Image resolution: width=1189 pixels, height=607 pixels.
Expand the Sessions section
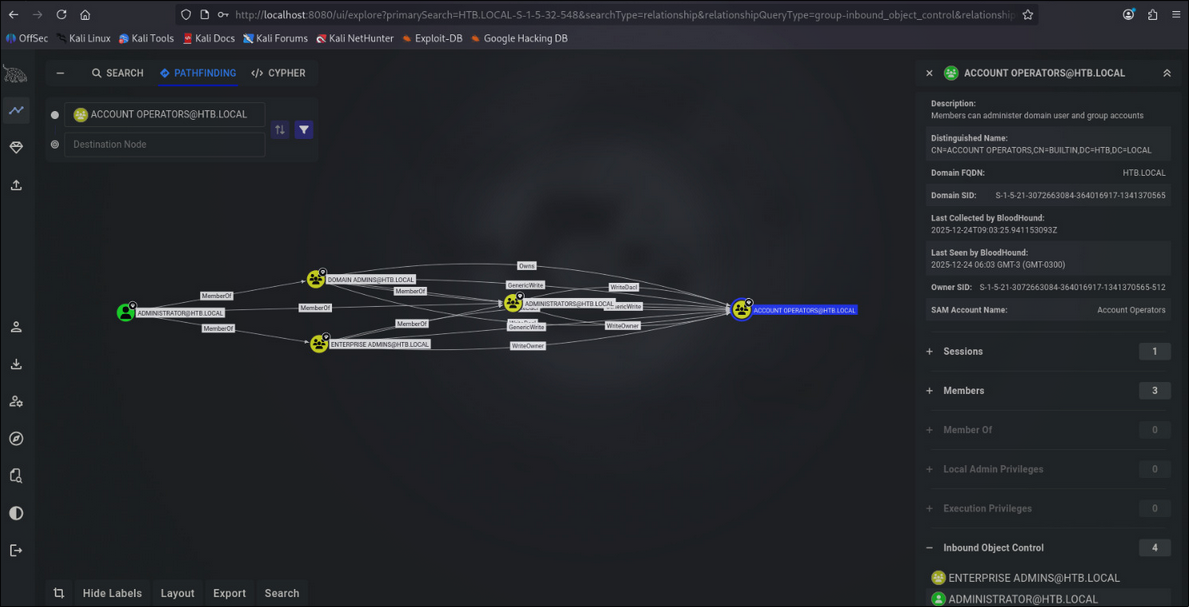pyautogui.click(x=1048, y=351)
